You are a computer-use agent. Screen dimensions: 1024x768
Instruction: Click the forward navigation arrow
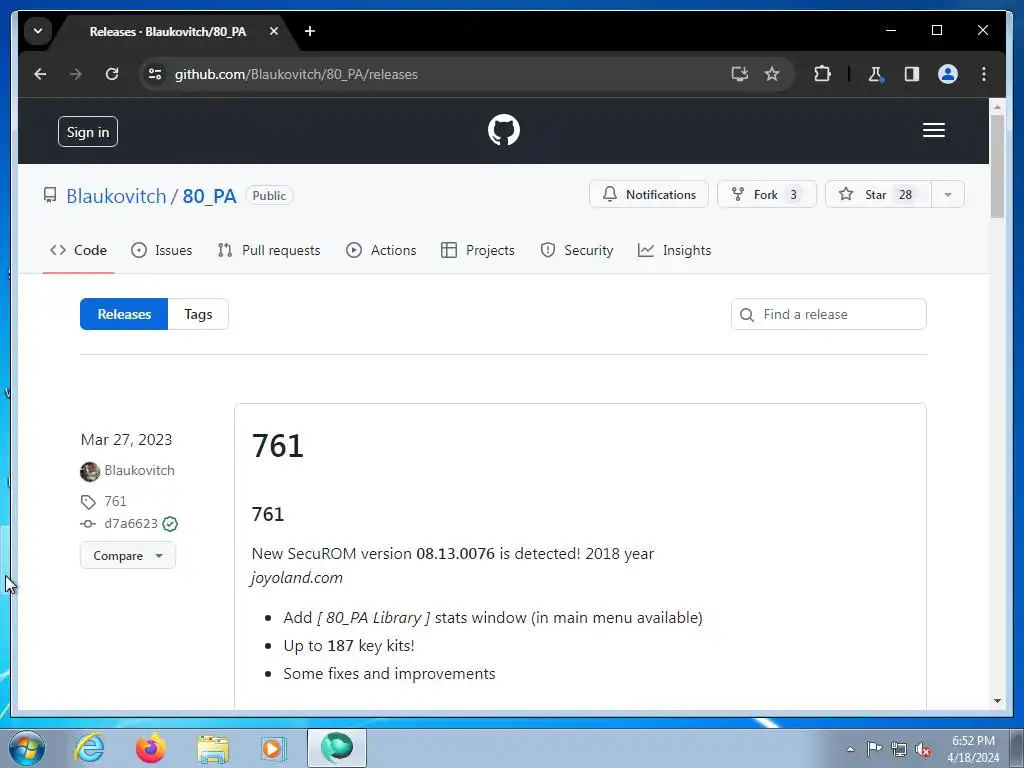coord(76,74)
